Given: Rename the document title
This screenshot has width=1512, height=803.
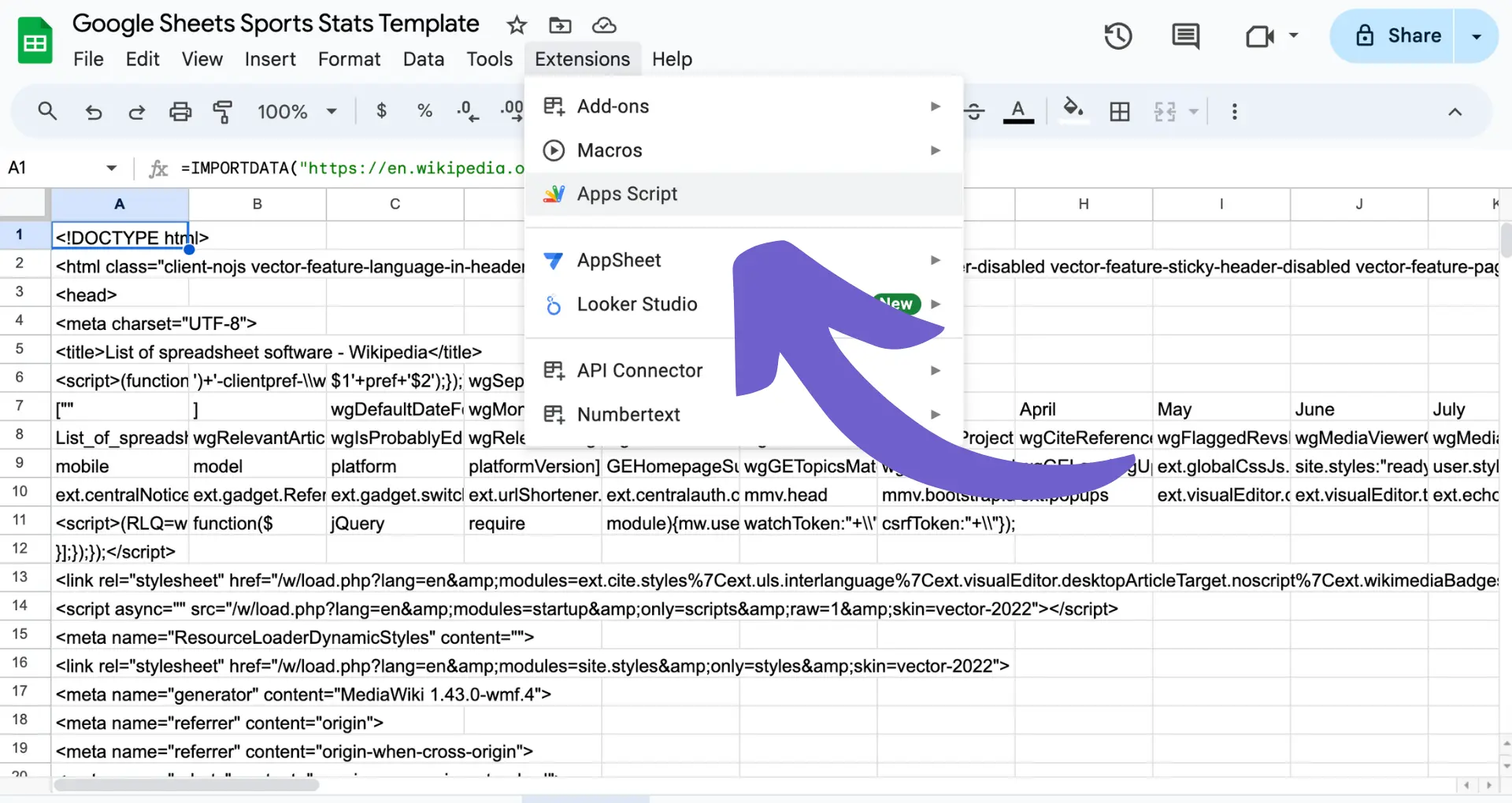Looking at the screenshot, I should [276, 24].
